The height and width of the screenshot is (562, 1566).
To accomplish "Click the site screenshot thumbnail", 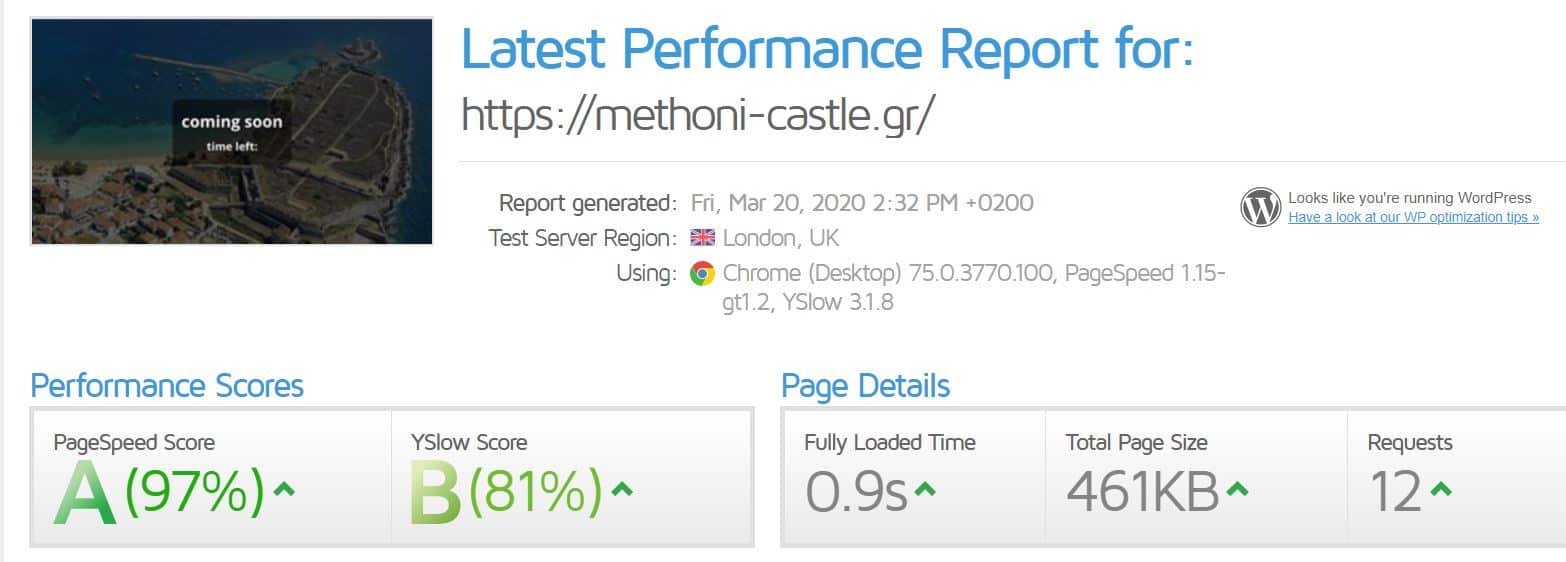I will 231,131.
